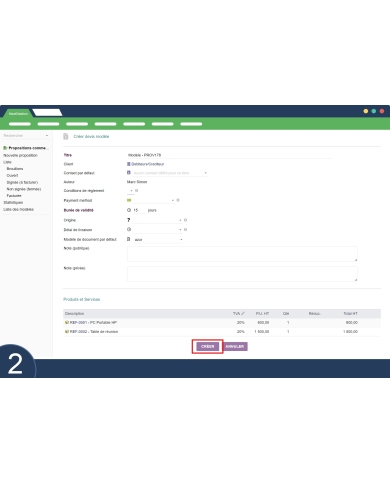This screenshot has height=484, width=390.
Task: Click the delivery delay icon
Action: [129, 229]
